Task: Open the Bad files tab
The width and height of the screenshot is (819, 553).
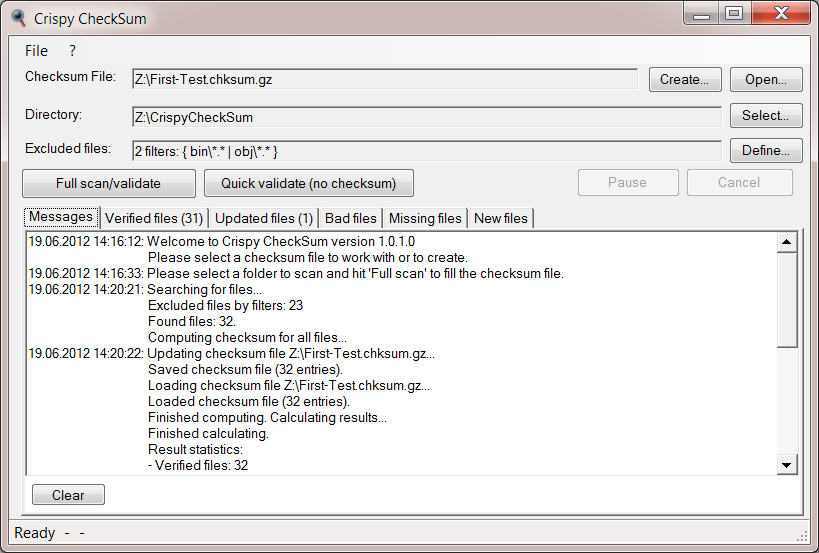Action: [x=350, y=218]
